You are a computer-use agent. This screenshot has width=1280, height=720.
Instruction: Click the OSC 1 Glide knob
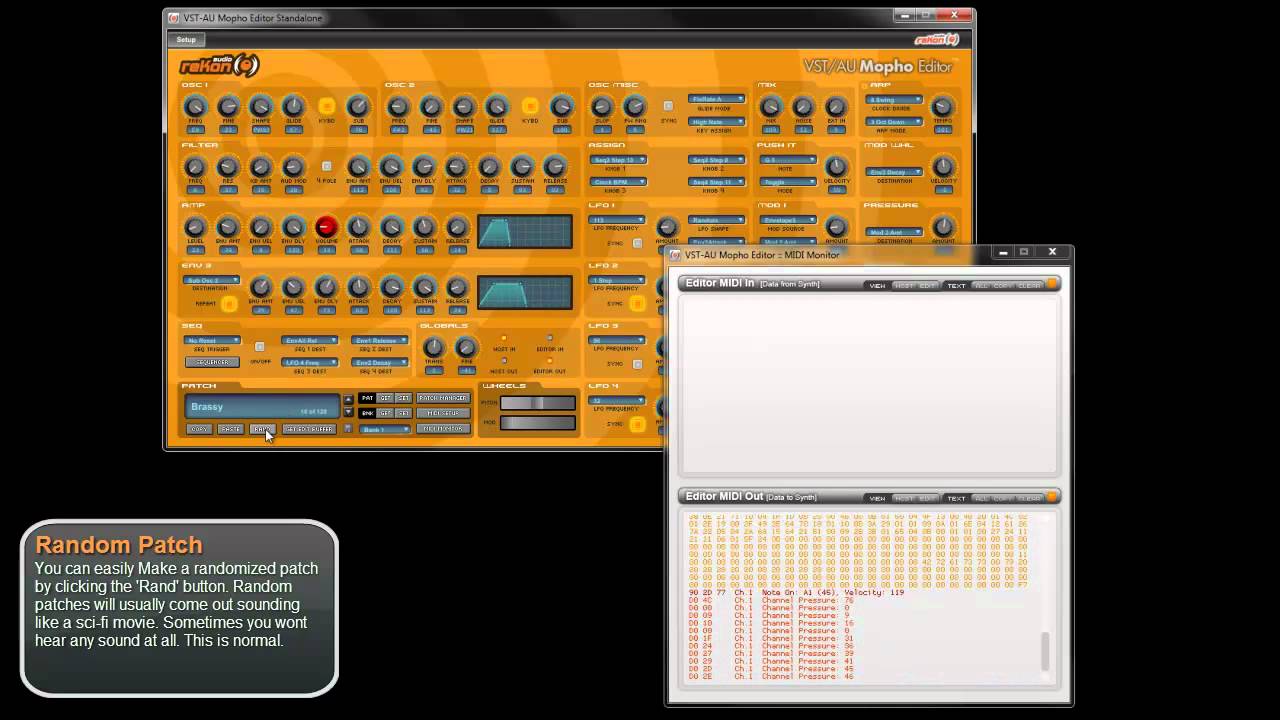coord(294,107)
